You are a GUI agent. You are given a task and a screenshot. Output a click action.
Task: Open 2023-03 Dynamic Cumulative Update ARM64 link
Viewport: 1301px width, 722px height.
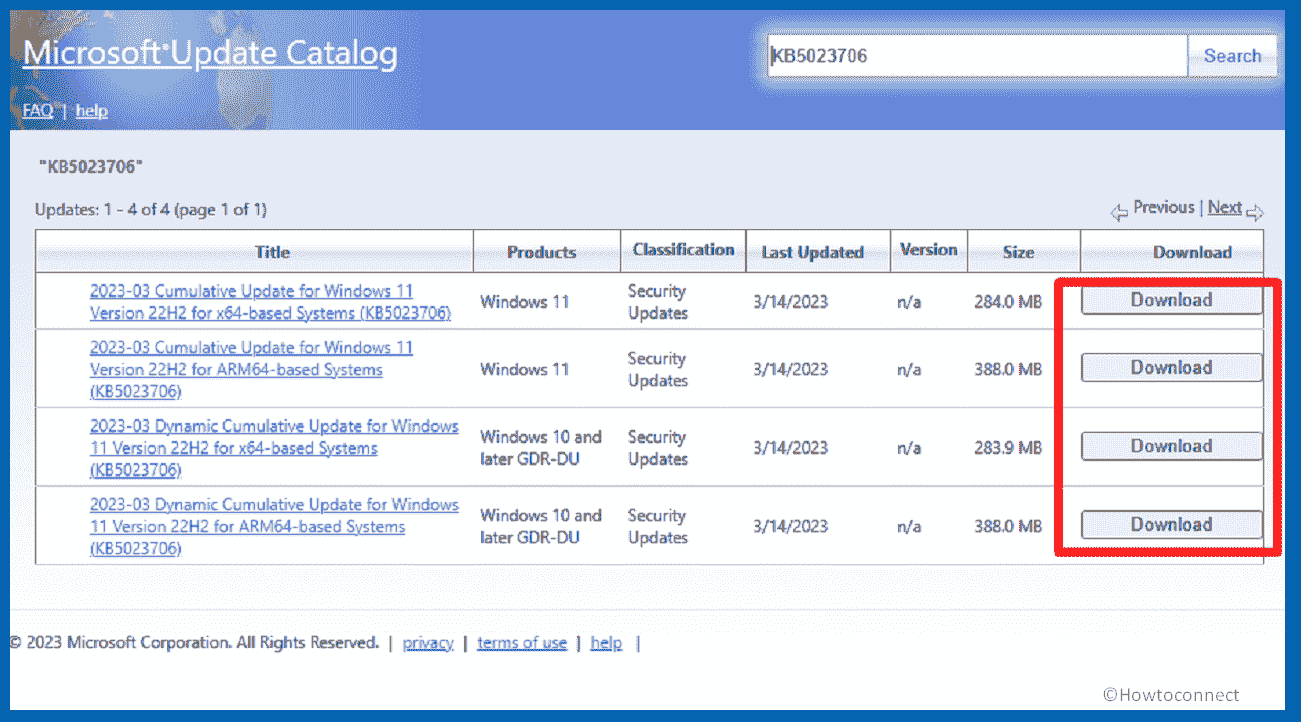pos(274,527)
